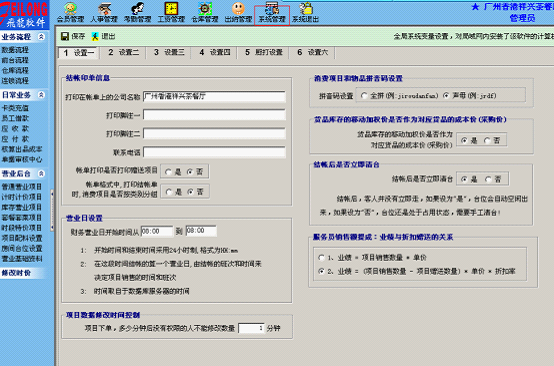The width and height of the screenshot is (554, 366).
Task: Open 项目配料设置 in sidebar
Action: pos(22,238)
